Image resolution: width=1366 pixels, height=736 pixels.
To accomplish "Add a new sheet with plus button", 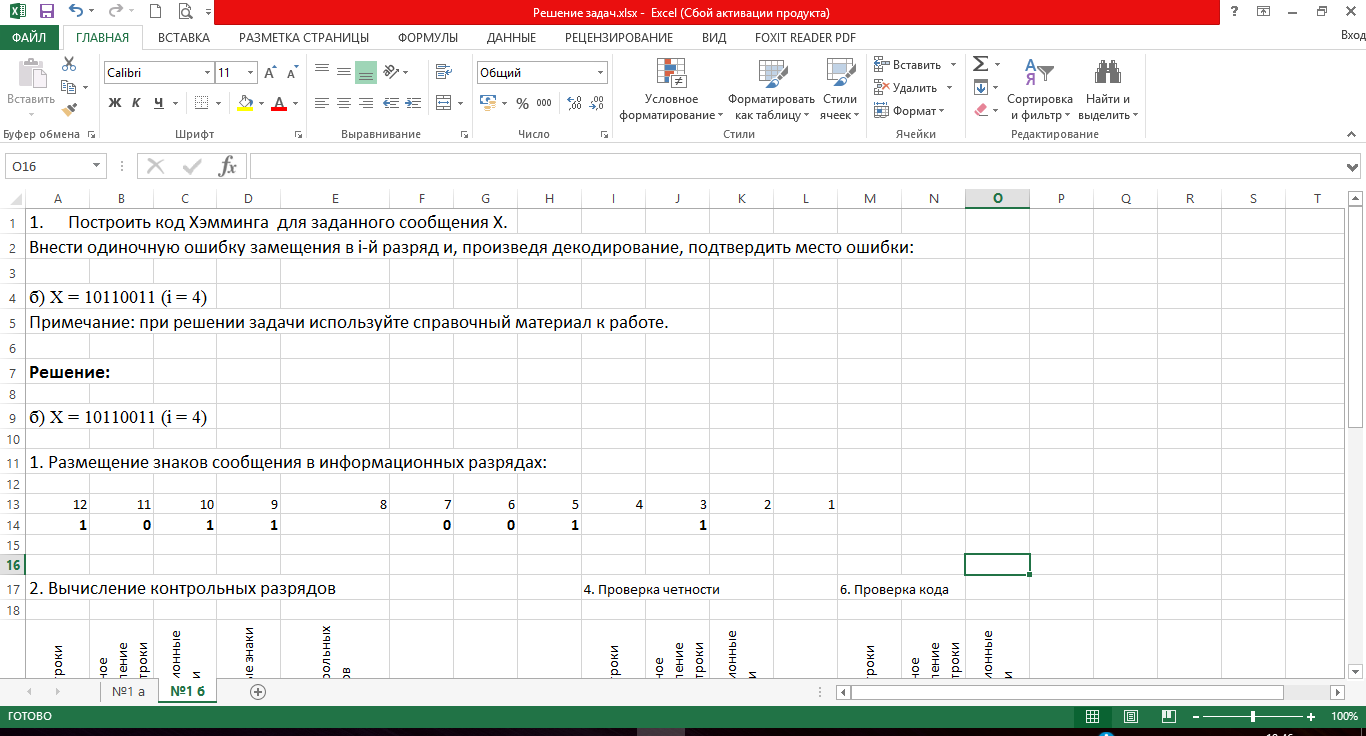I will tap(257, 691).
